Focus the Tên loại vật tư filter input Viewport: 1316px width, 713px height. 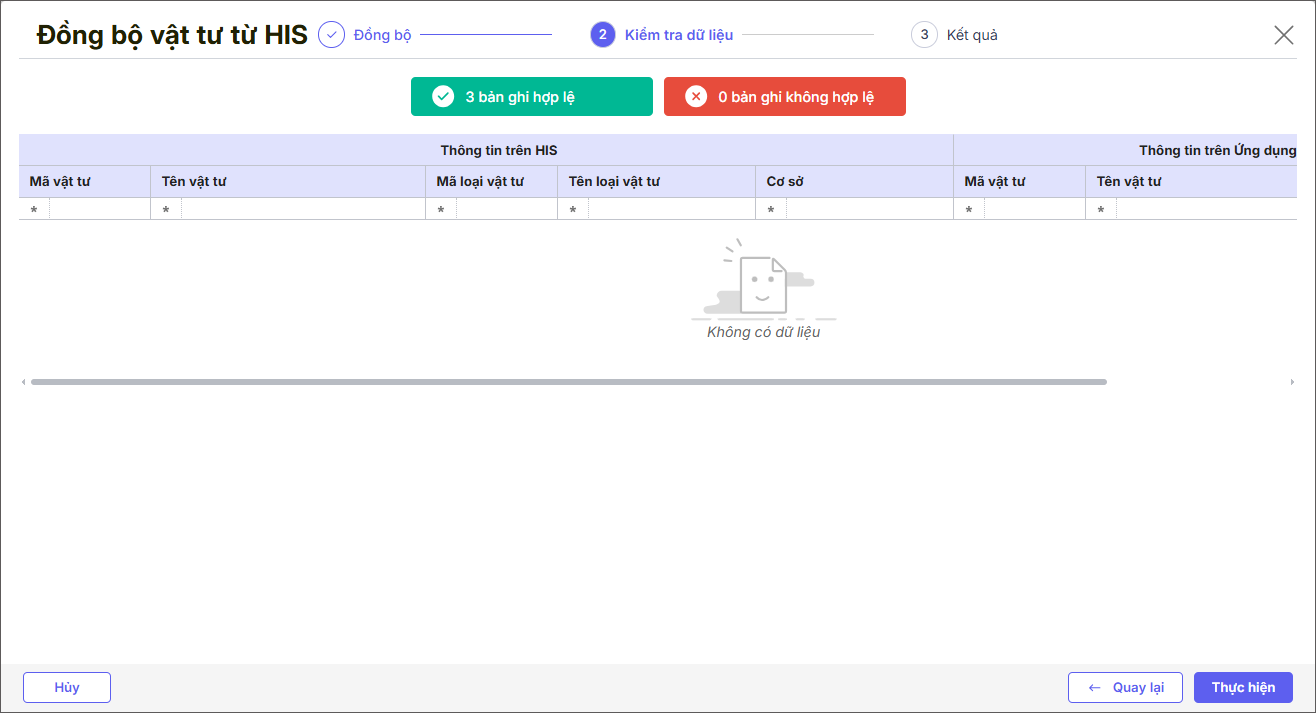671,209
